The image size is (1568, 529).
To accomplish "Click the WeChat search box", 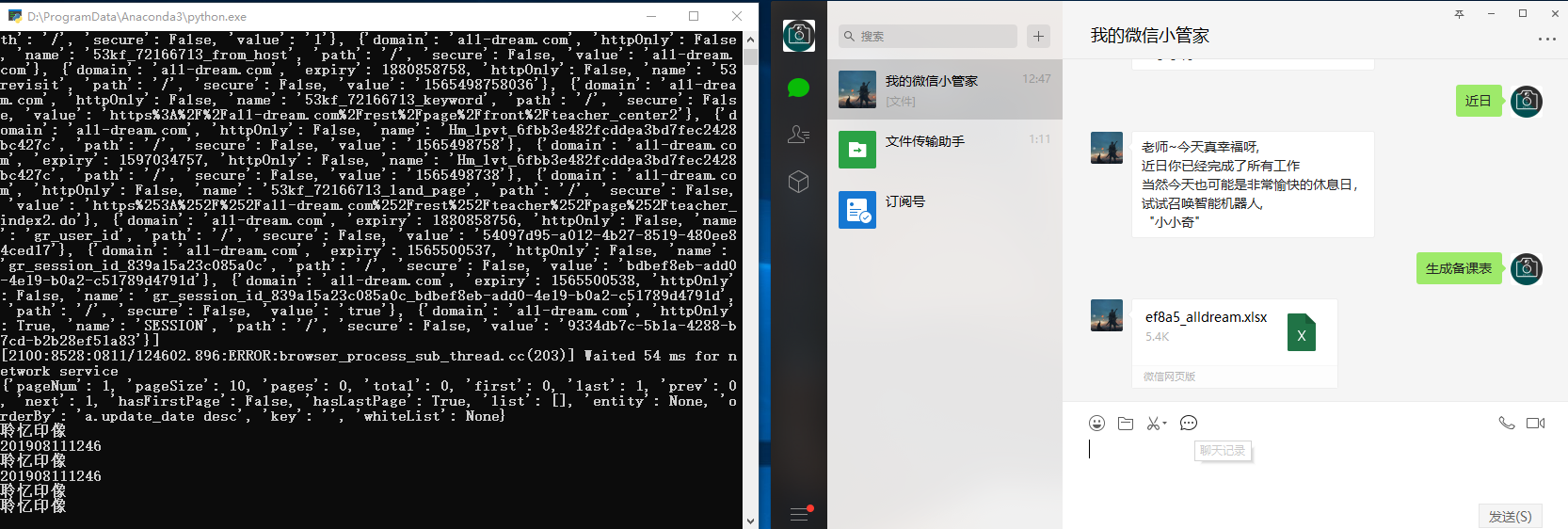I will pos(928,36).
